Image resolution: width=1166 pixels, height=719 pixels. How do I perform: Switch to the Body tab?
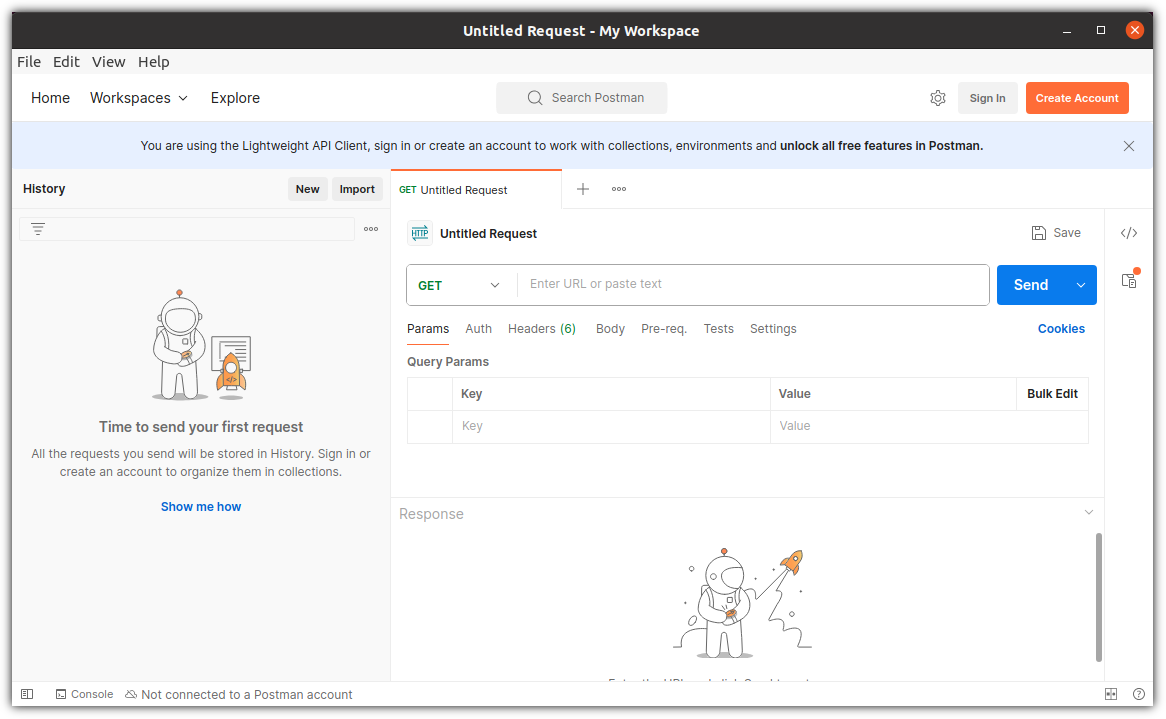[610, 329]
